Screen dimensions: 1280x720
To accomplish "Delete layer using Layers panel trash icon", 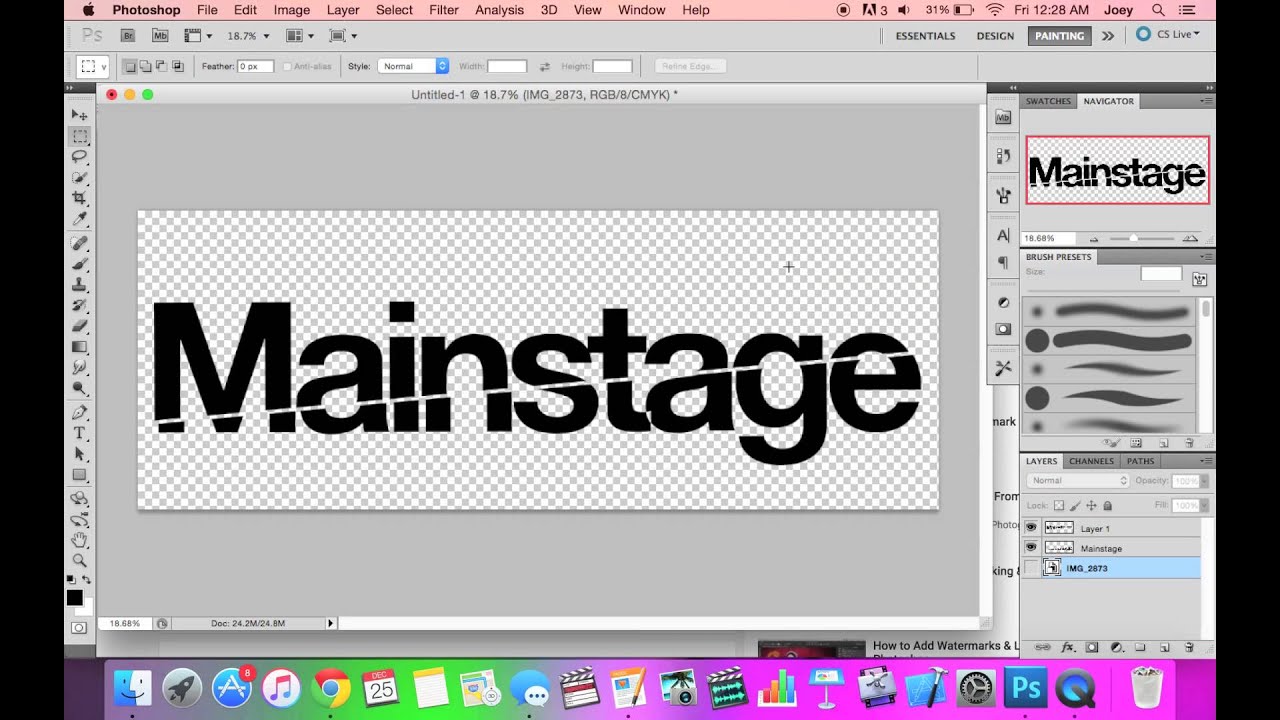I will [1188, 648].
